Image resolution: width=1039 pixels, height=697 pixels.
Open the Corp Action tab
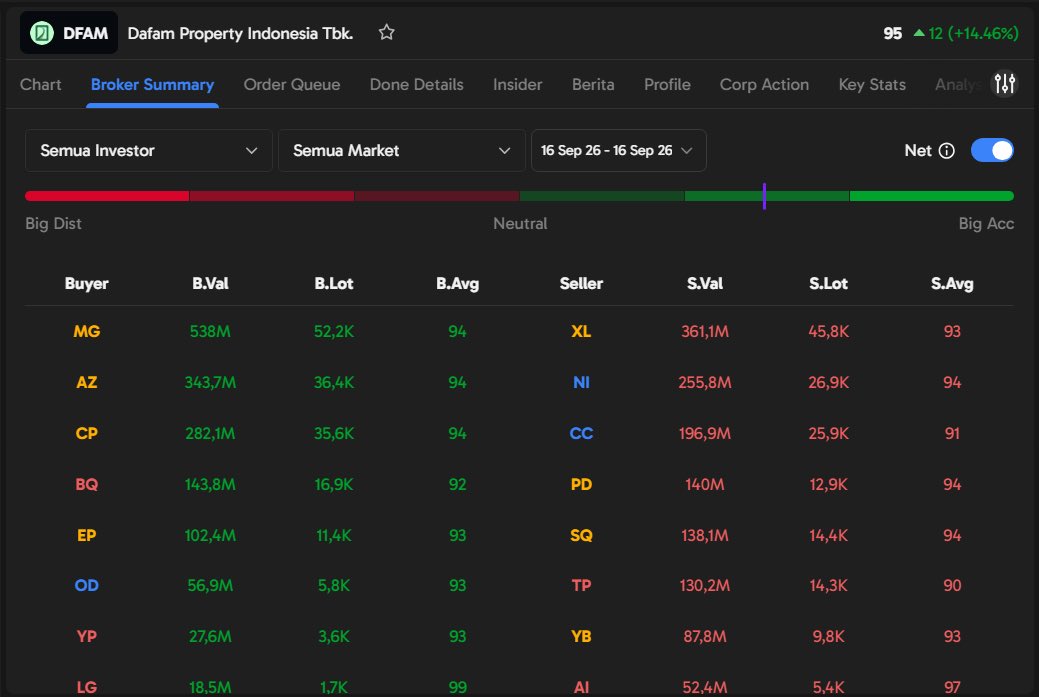(764, 85)
